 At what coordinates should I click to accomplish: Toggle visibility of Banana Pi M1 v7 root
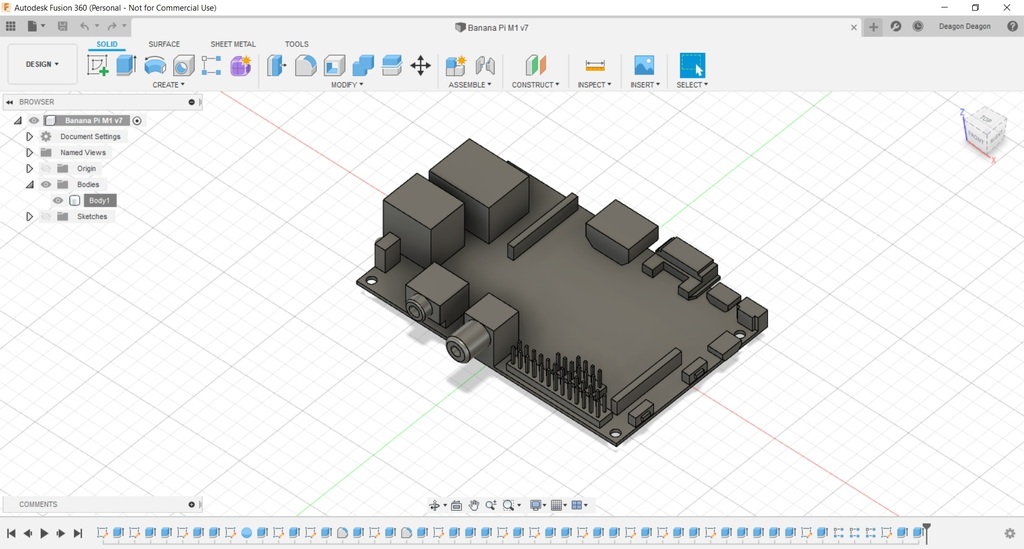(34, 120)
